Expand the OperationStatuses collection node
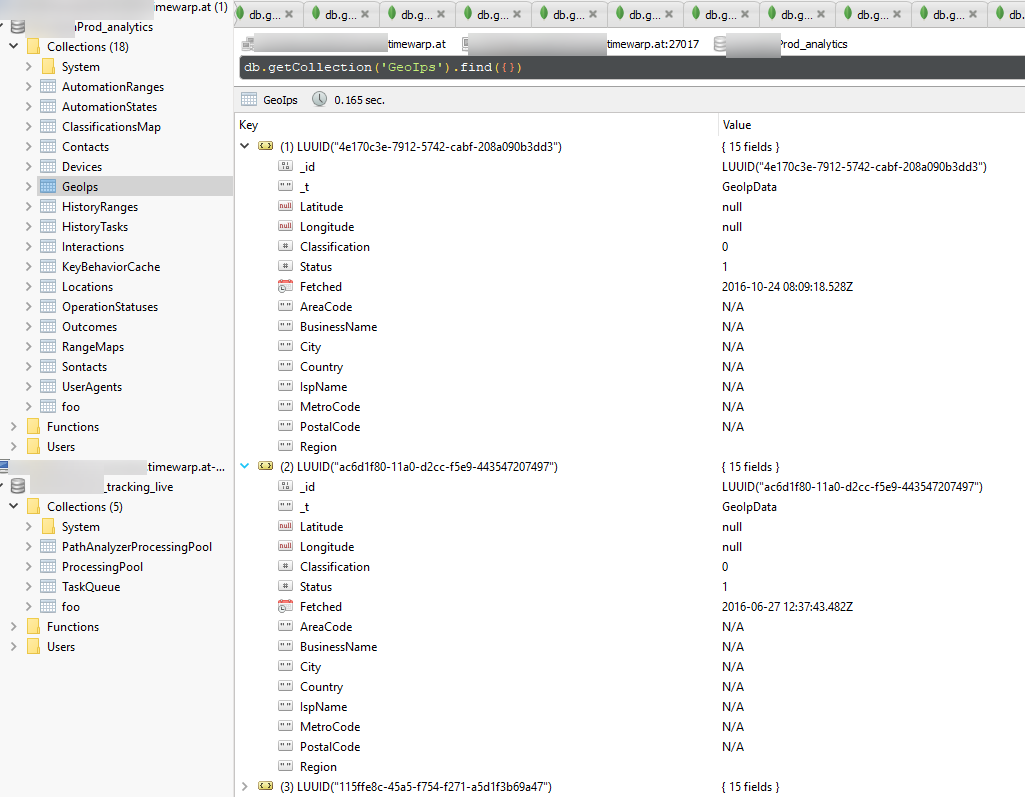The image size is (1025, 797). (28, 307)
